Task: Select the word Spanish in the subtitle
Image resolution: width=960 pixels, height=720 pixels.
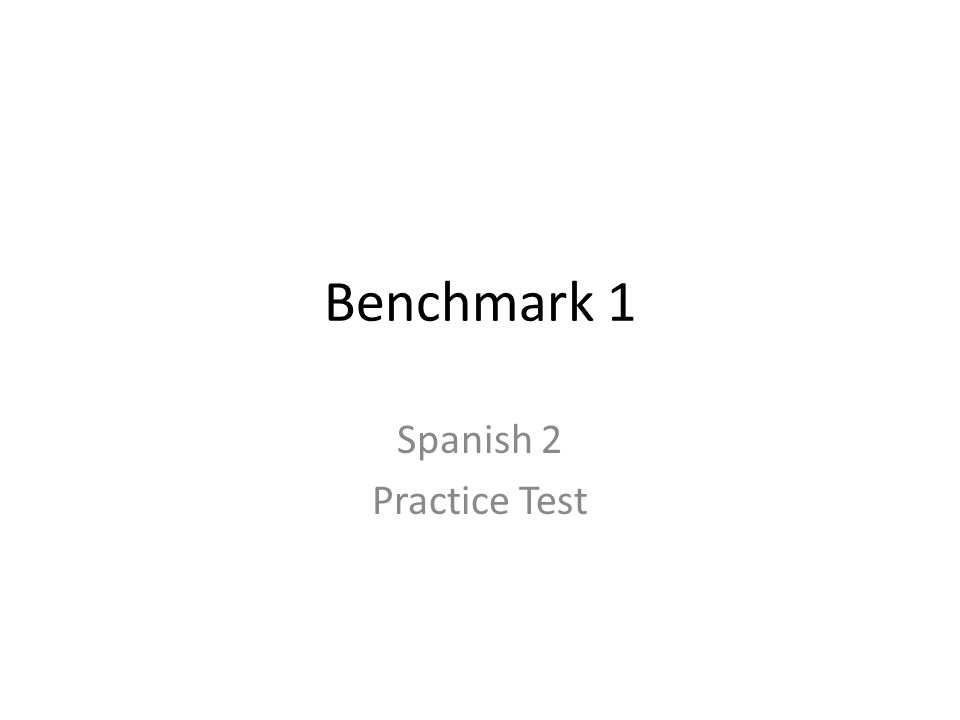Action: tap(464, 442)
